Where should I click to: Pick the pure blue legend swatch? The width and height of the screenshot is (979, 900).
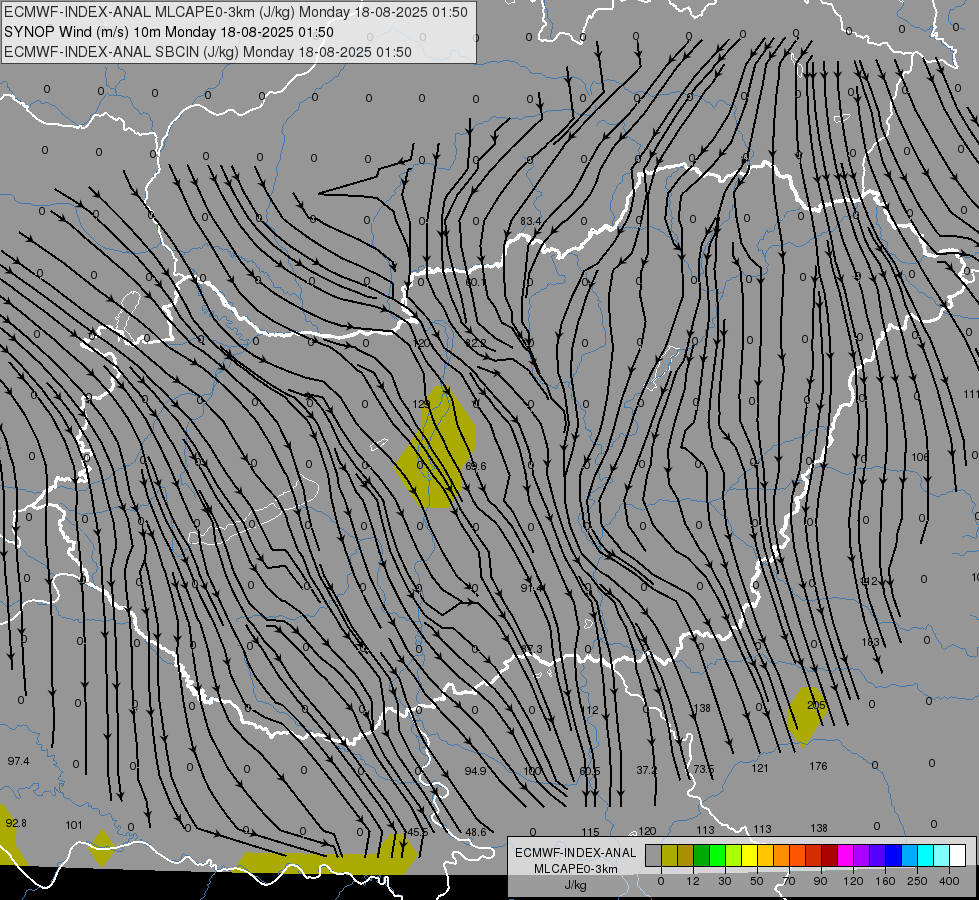point(893,855)
